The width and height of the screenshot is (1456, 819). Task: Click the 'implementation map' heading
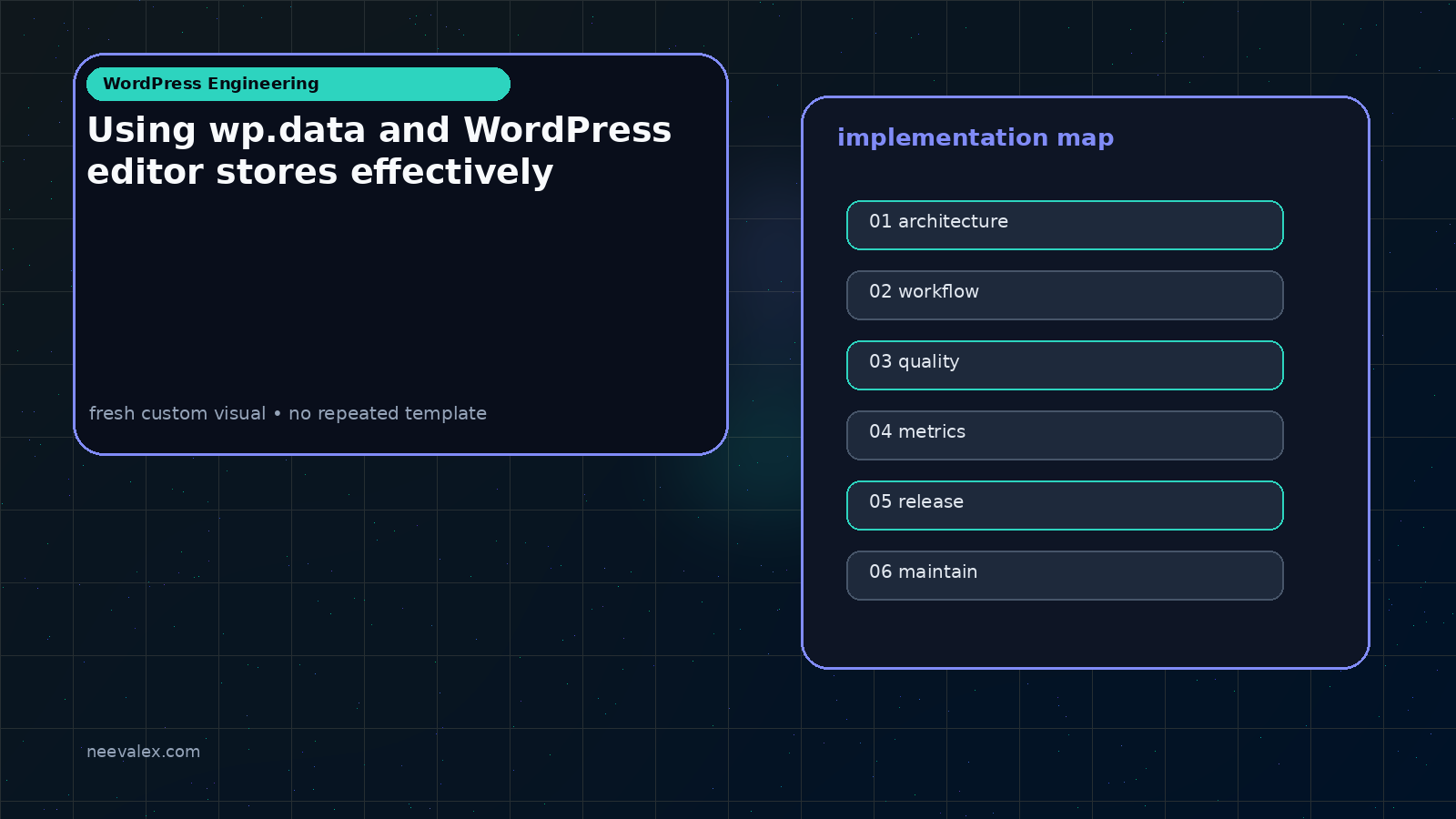(976, 137)
